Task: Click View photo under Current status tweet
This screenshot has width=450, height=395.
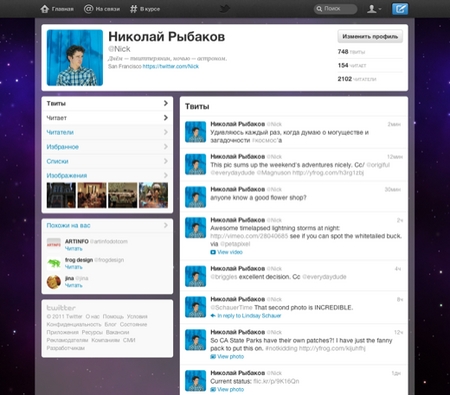Action: point(231,389)
